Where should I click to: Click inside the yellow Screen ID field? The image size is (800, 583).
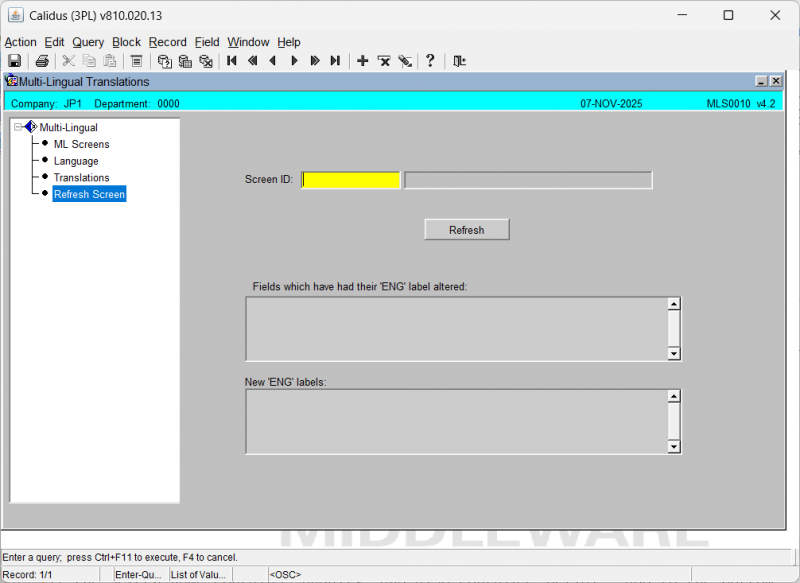click(x=350, y=179)
